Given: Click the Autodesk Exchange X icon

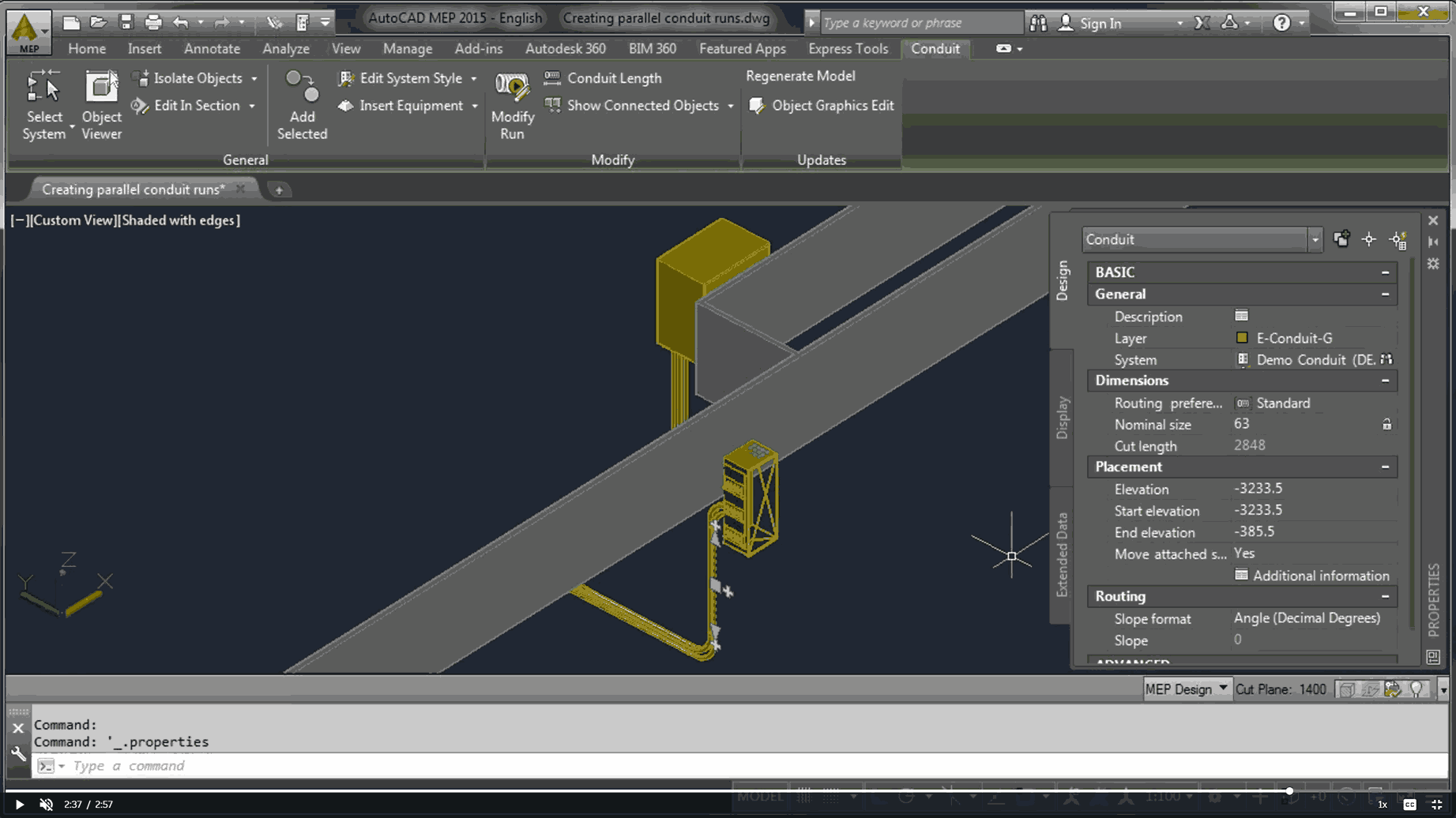Looking at the screenshot, I should [x=1202, y=23].
